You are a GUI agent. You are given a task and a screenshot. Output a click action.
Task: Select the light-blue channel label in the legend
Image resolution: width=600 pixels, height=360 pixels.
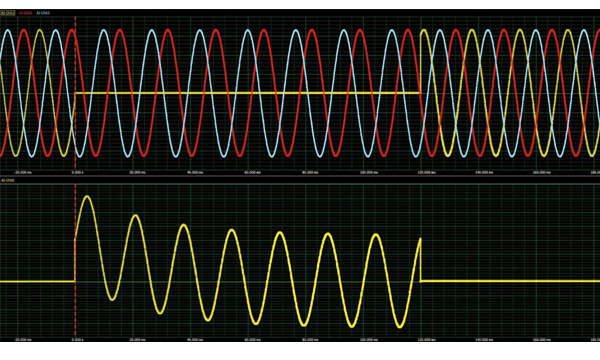click(x=43, y=13)
